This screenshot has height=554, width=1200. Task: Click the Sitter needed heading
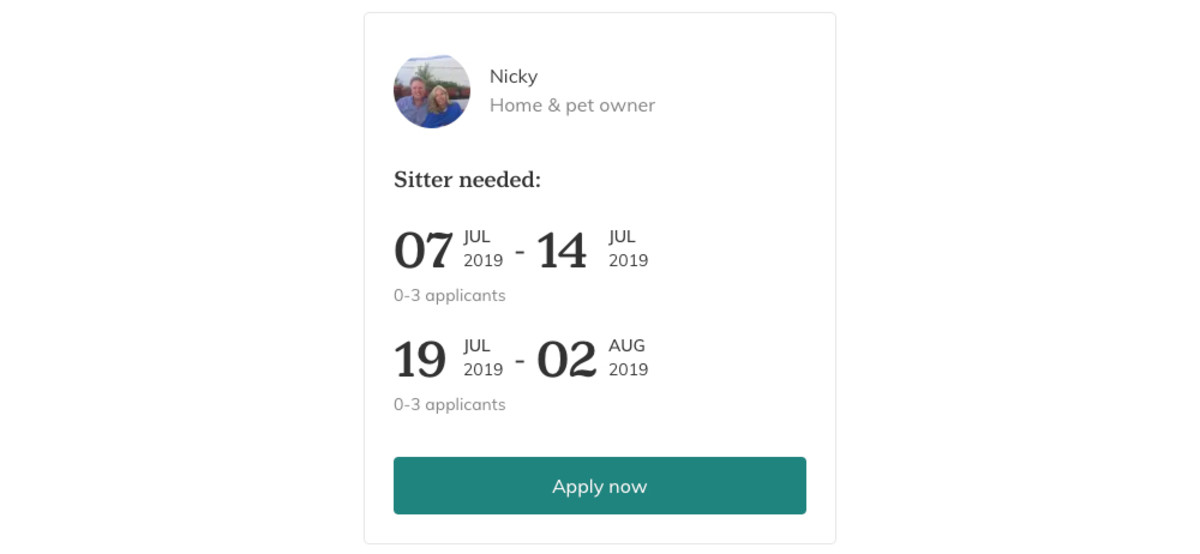pyautogui.click(x=467, y=180)
